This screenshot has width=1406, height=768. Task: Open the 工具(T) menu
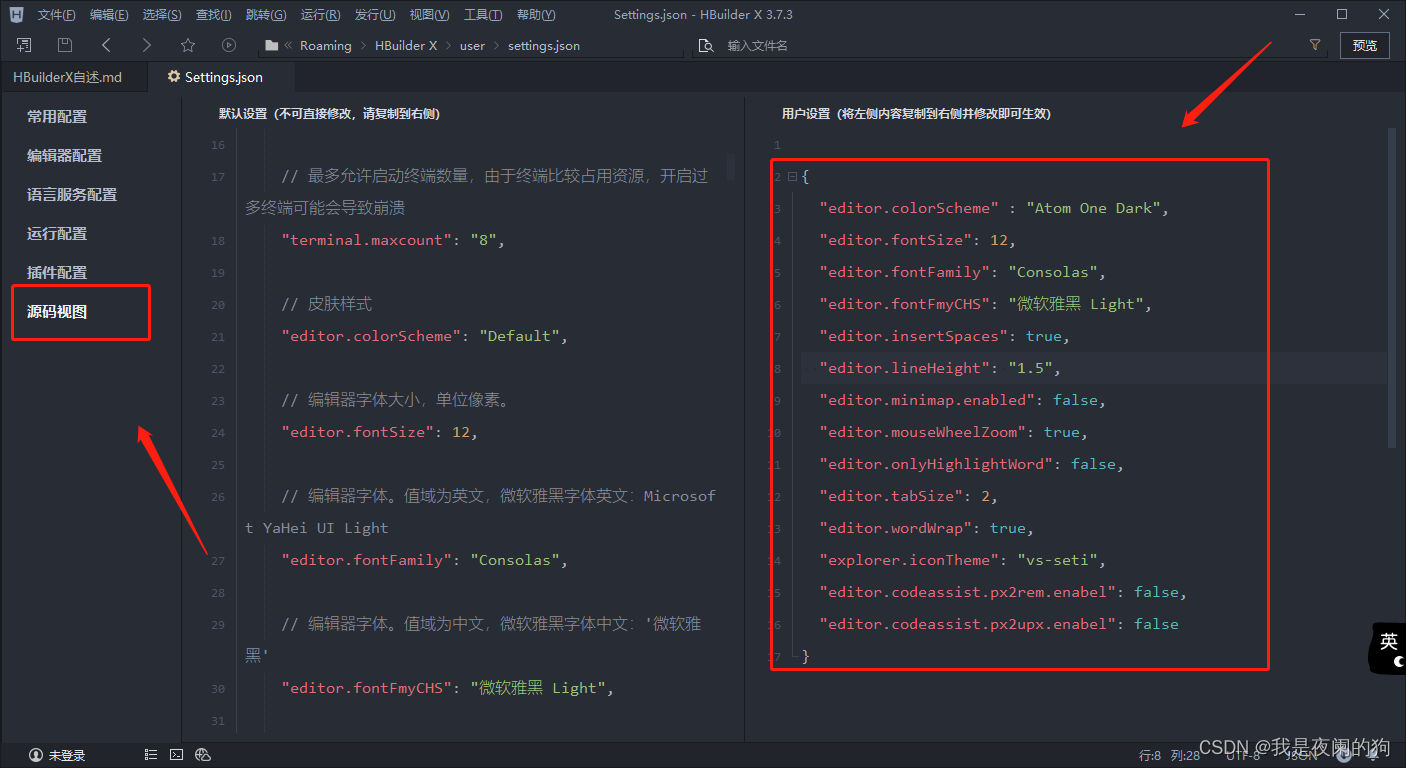click(483, 15)
